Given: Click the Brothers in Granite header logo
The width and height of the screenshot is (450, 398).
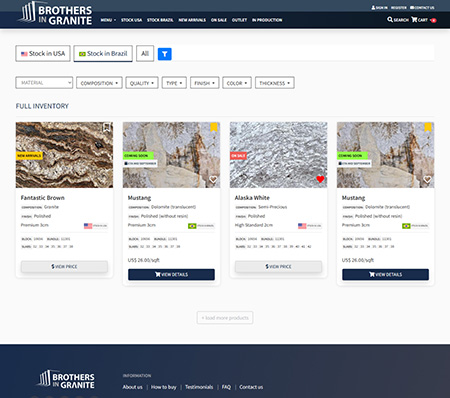Looking at the screenshot, I should (56, 14).
